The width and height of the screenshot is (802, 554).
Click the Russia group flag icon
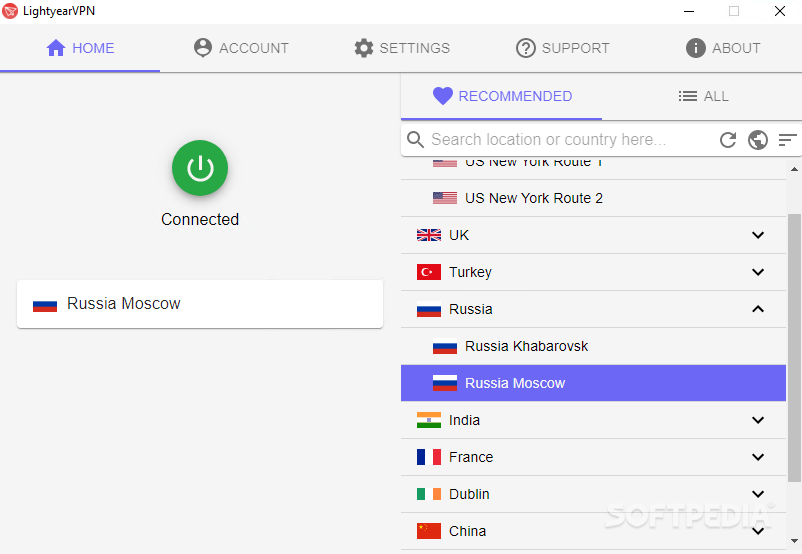click(429, 309)
